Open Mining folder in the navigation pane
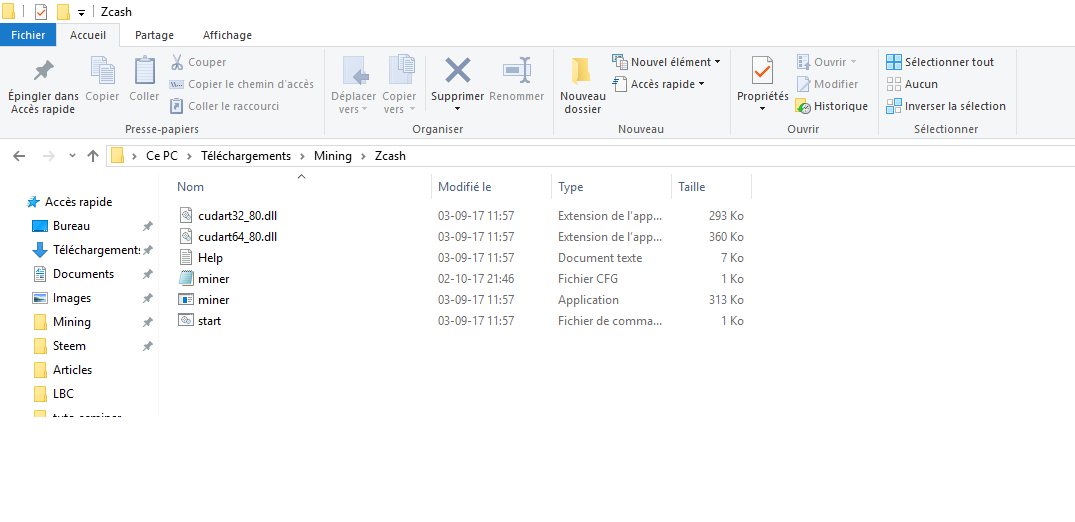The height and width of the screenshot is (522, 1075). tap(72, 322)
